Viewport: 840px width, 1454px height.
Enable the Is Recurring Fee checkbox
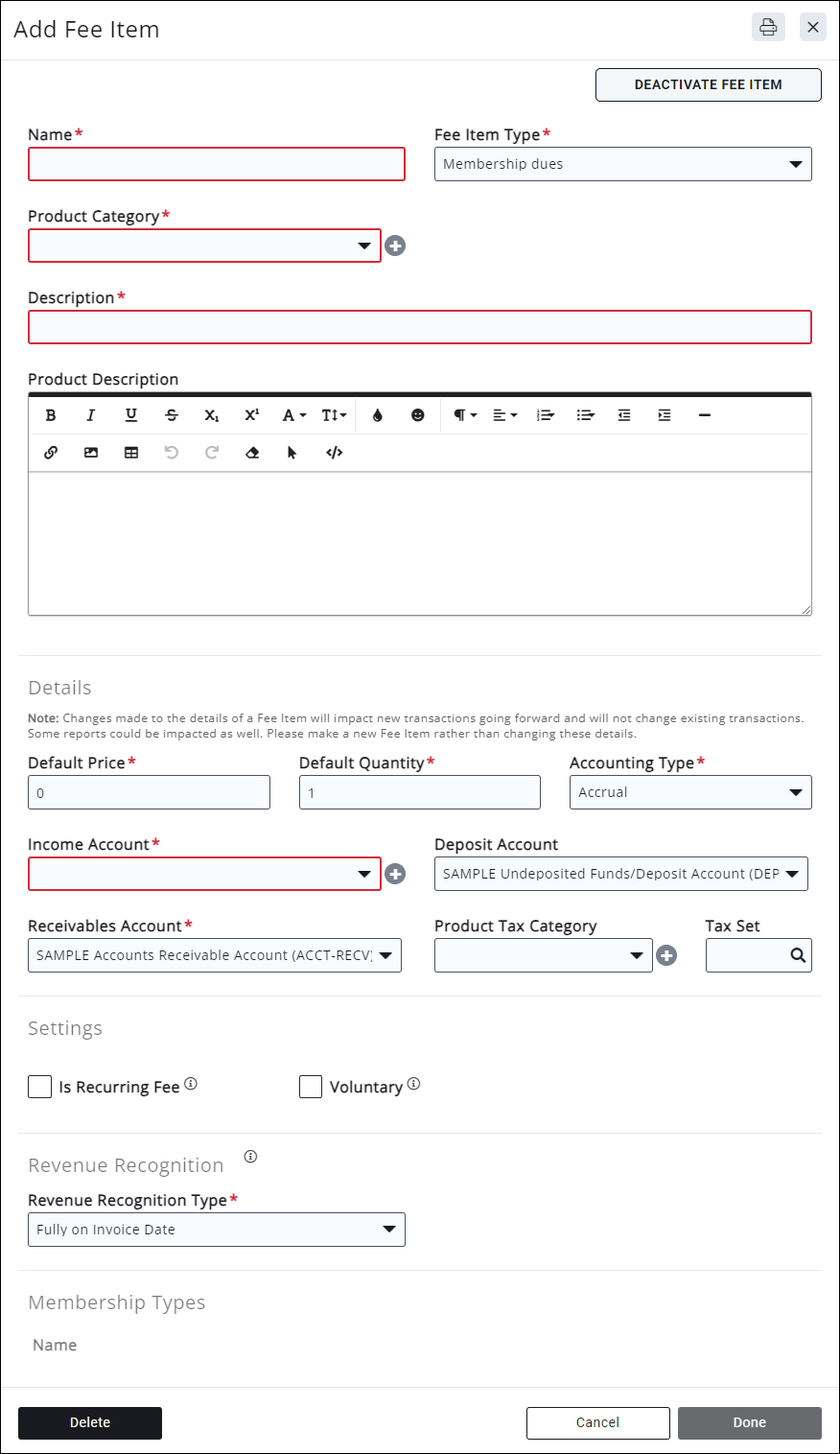(x=40, y=1087)
